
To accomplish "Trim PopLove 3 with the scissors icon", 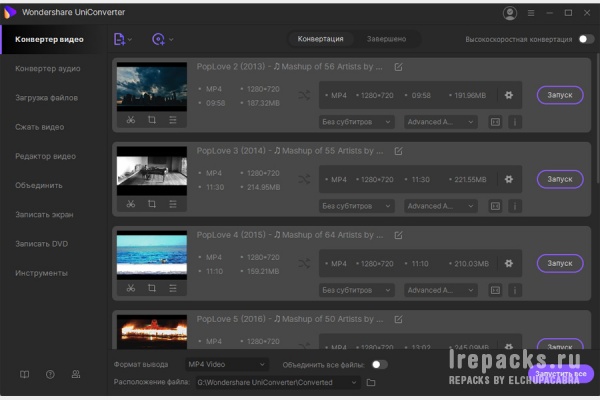I will 131,204.
